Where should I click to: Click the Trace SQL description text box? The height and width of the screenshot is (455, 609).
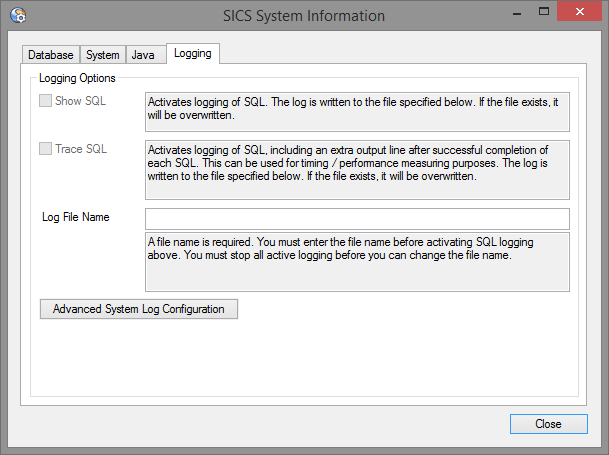356,170
